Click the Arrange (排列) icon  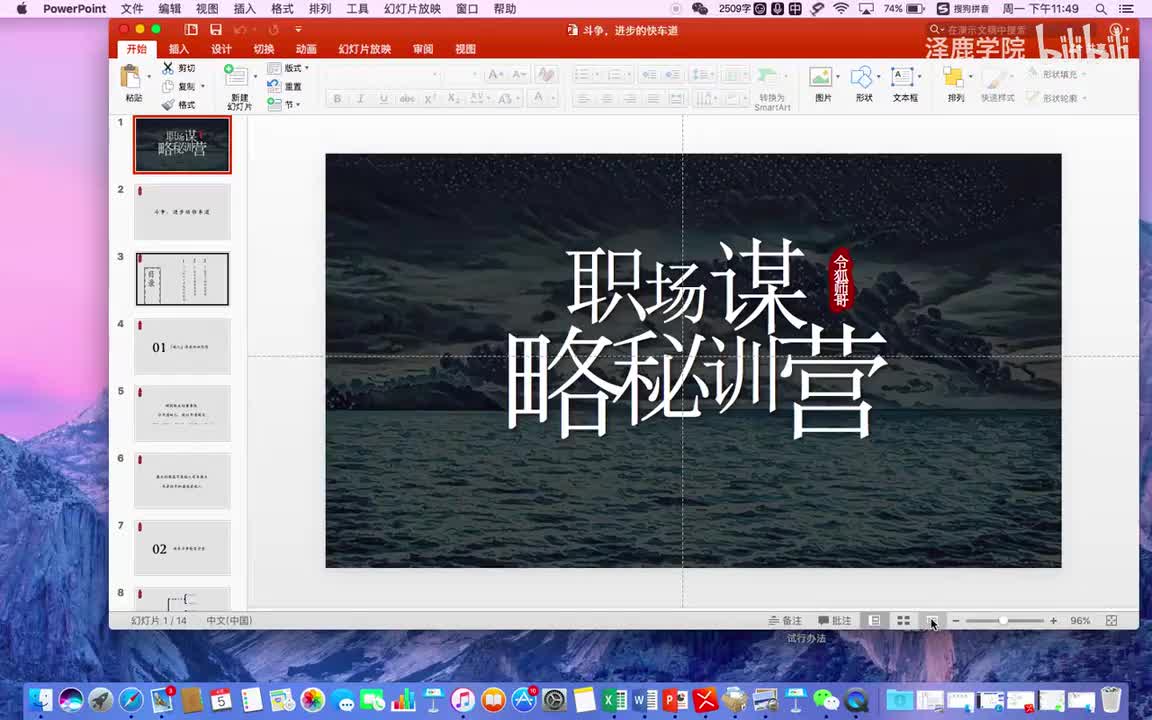[953, 77]
